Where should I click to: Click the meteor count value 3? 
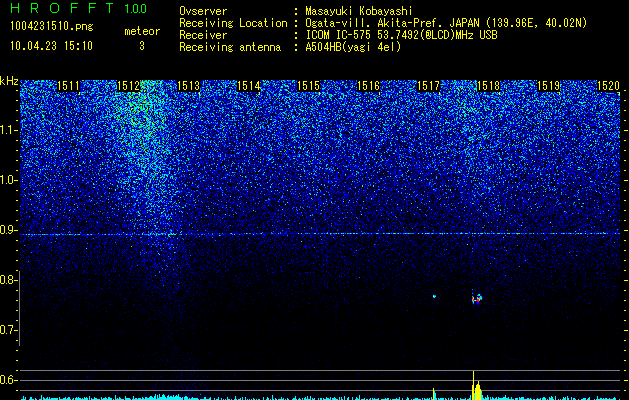[142, 46]
